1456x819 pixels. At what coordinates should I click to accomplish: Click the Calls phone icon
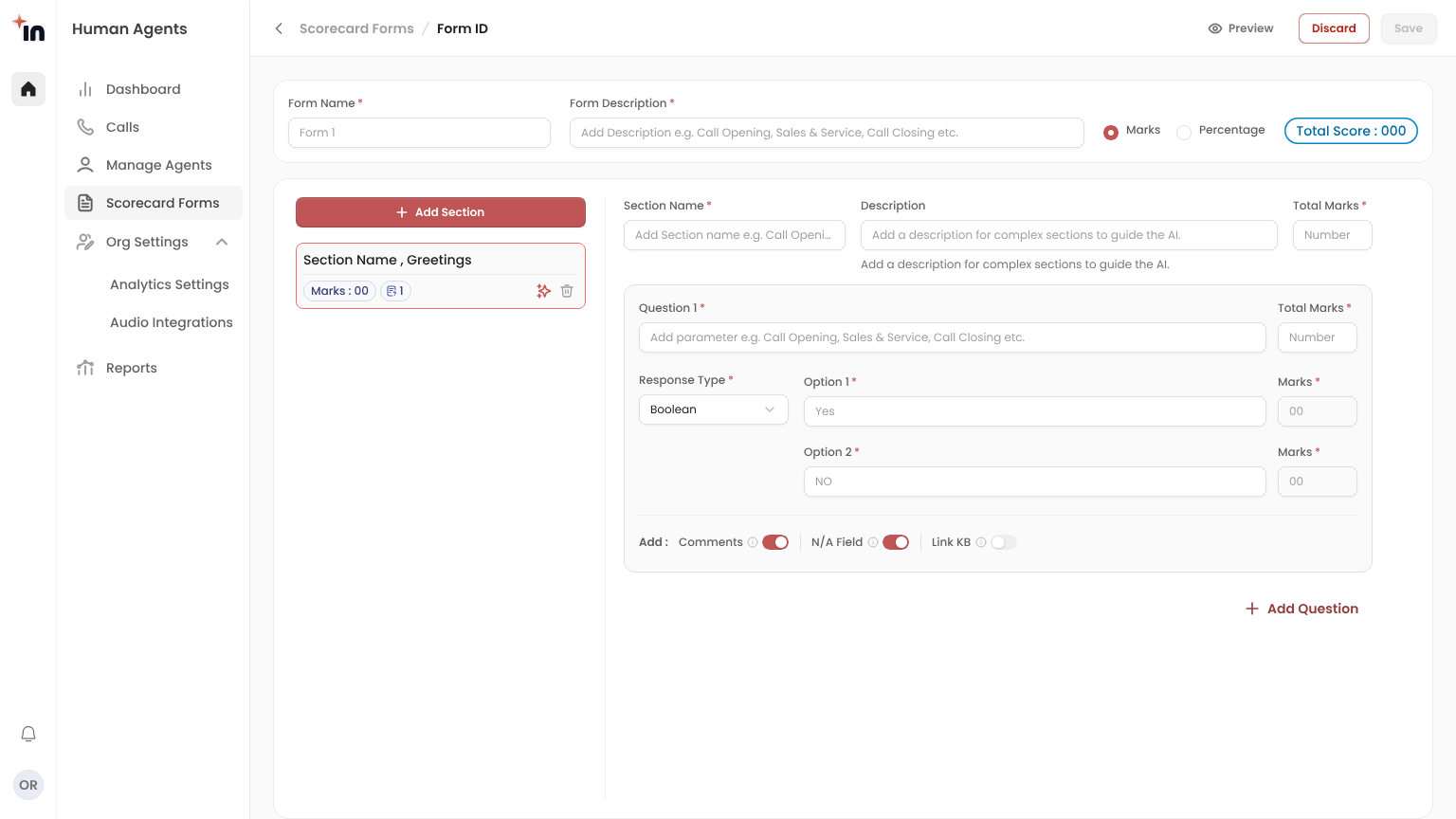click(85, 127)
